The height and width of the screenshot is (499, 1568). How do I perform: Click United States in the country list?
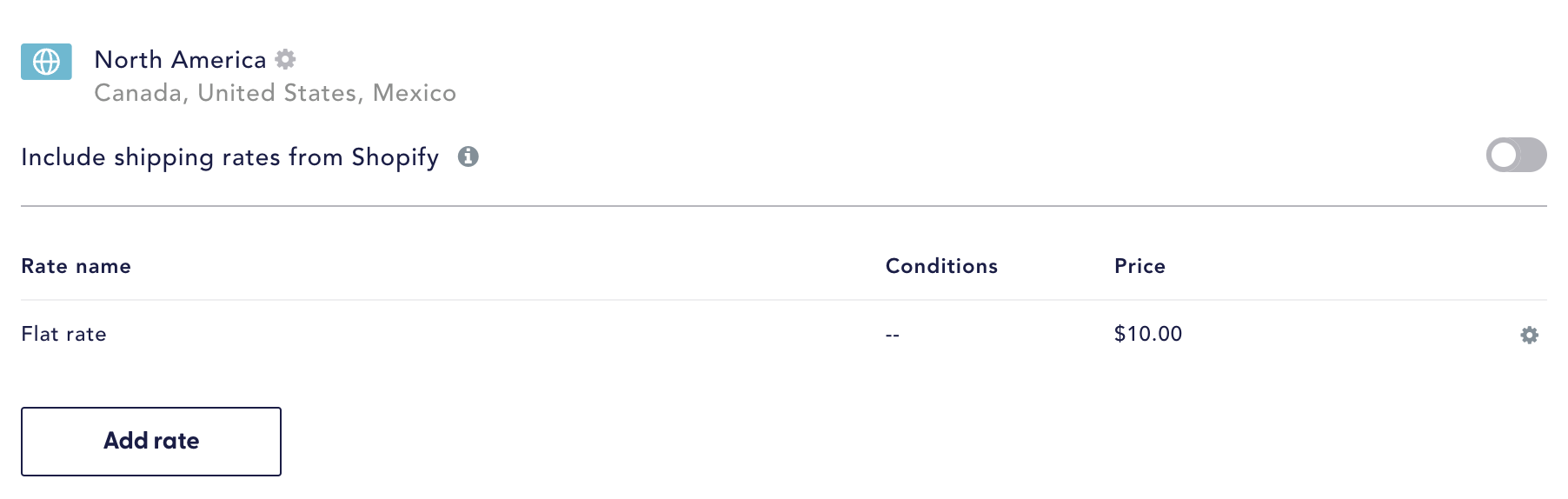coord(277,93)
